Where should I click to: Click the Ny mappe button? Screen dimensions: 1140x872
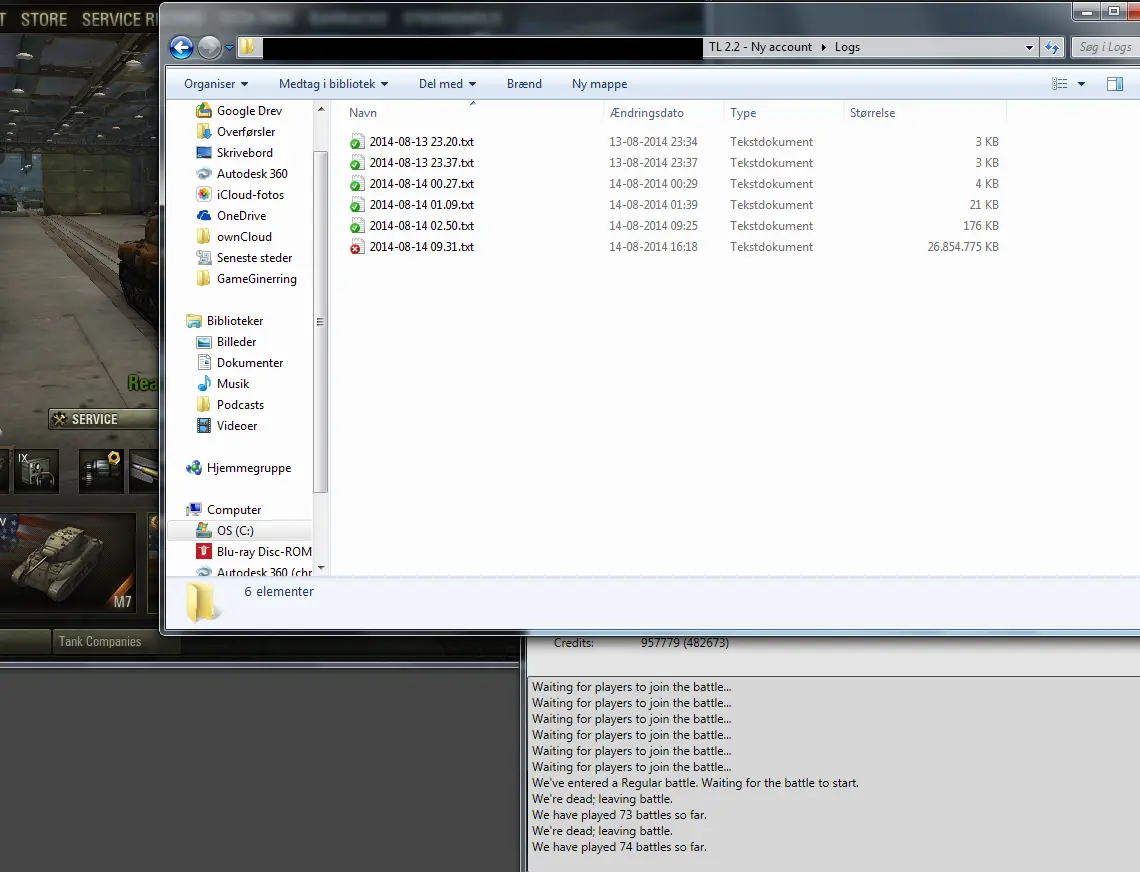coord(599,84)
